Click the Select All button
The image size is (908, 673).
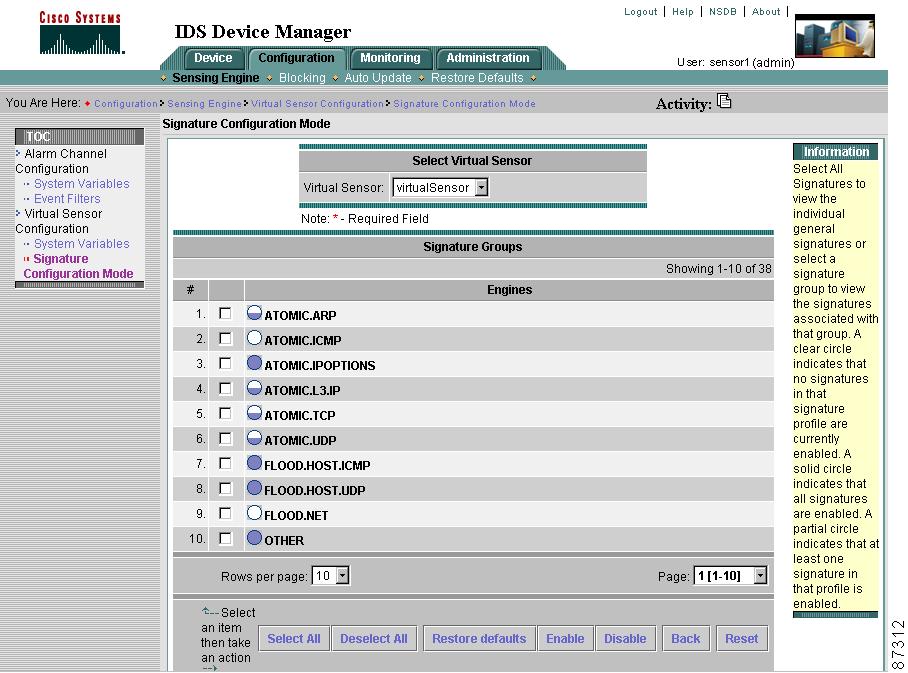pos(293,639)
